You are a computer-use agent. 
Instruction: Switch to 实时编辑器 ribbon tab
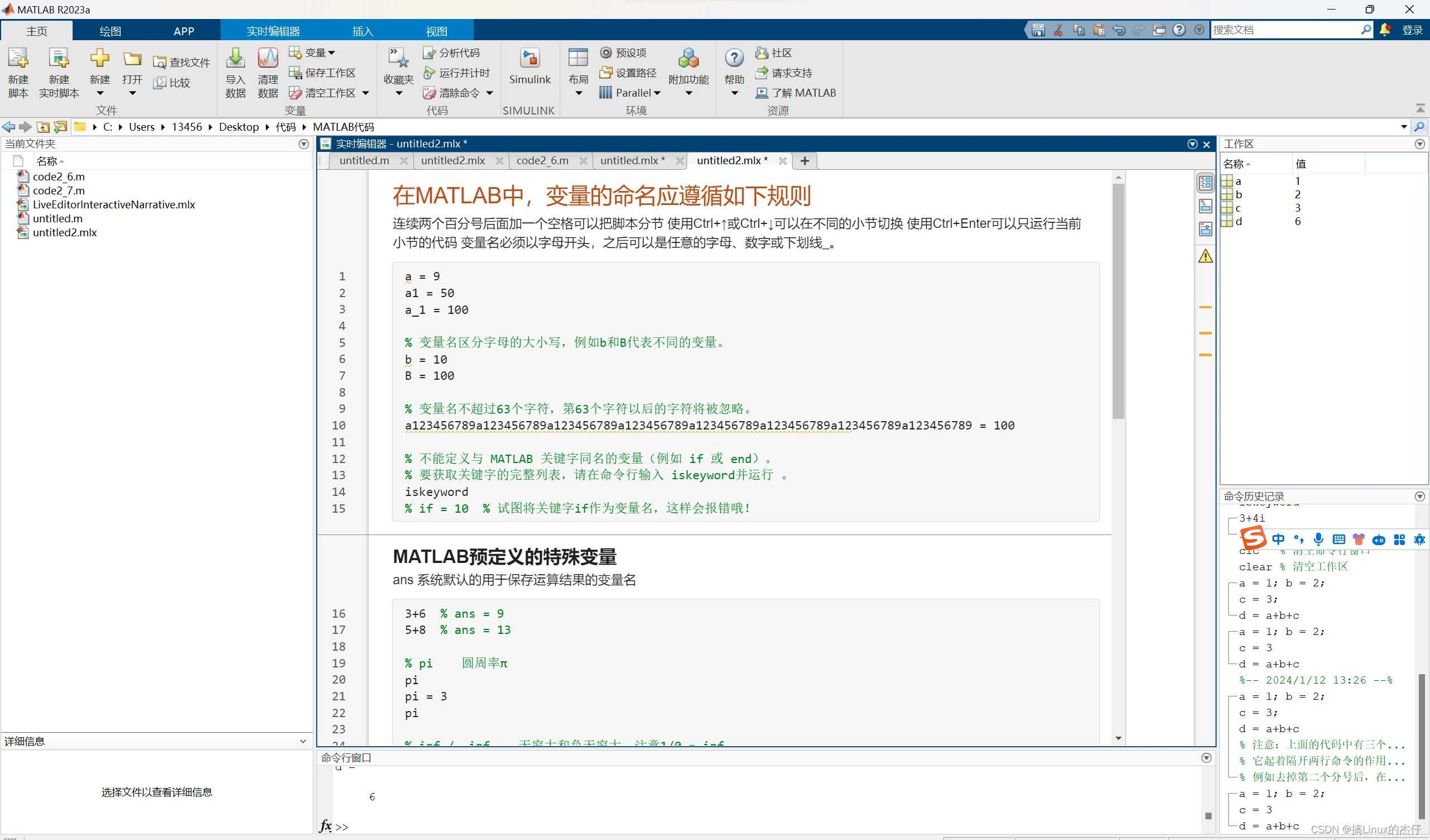[273, 31]
